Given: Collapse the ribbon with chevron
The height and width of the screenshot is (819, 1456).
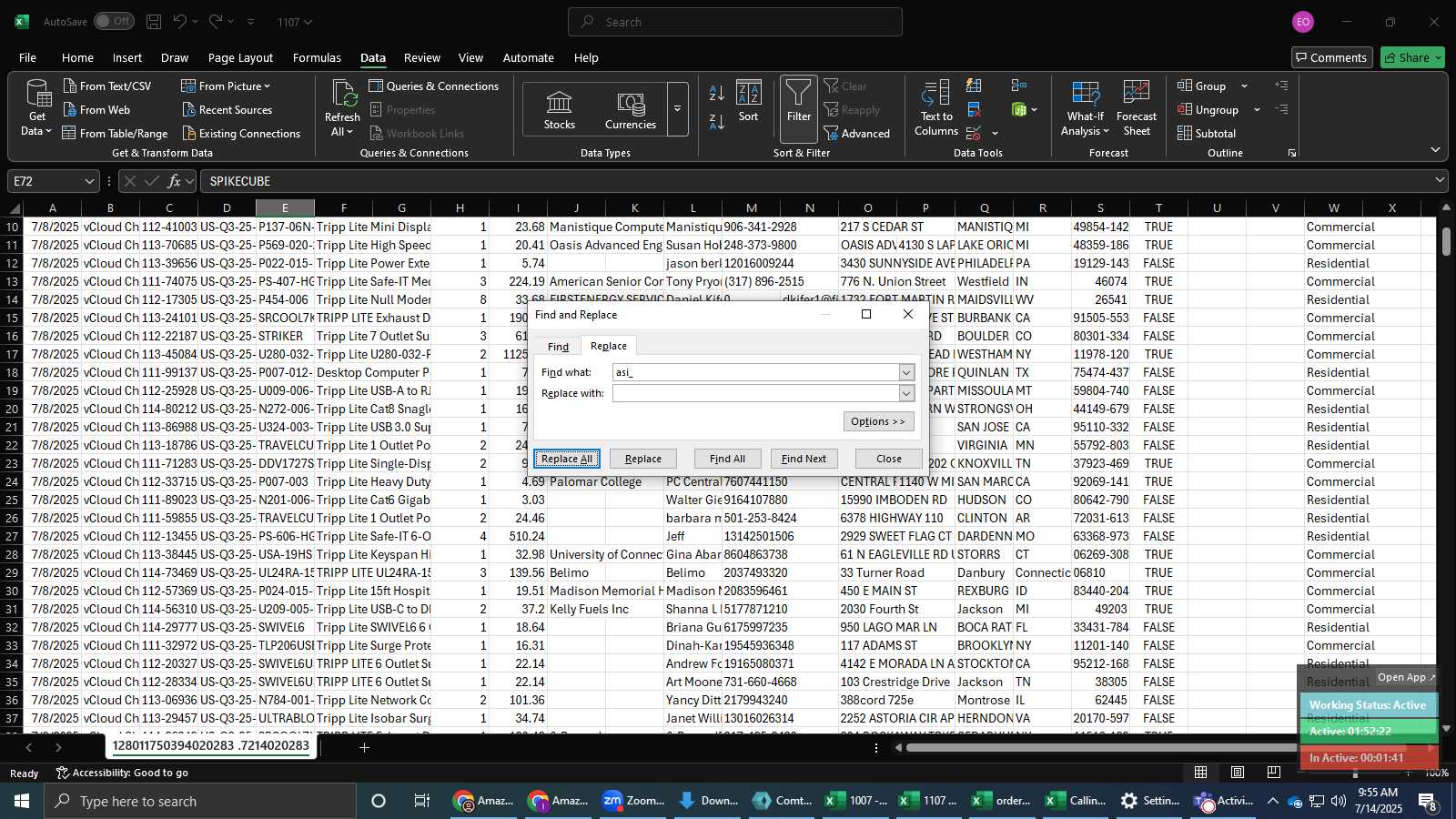Looking at the screenshot, I should (1435, 150).
